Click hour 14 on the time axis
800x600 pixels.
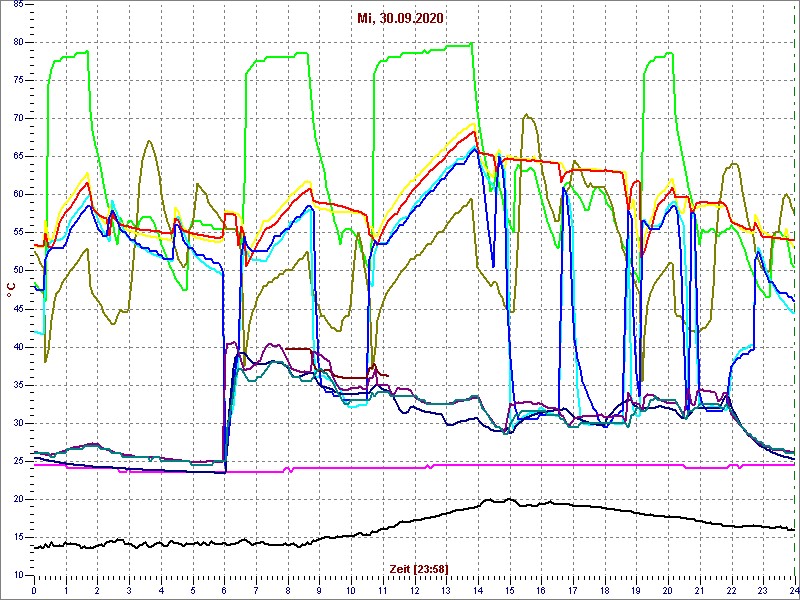point(479,590)
